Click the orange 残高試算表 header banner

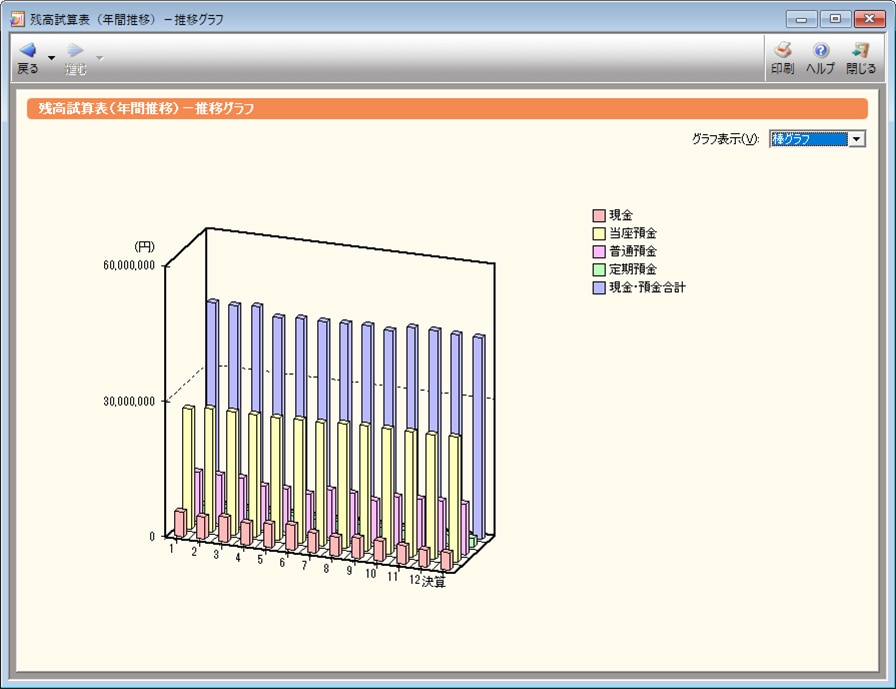pos(447,108)
